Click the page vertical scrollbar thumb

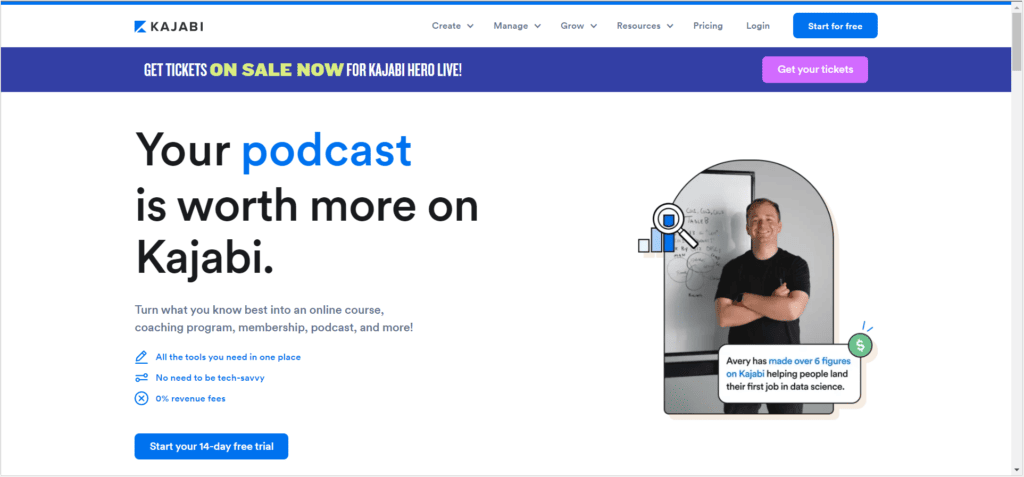tap(1017, 41)
